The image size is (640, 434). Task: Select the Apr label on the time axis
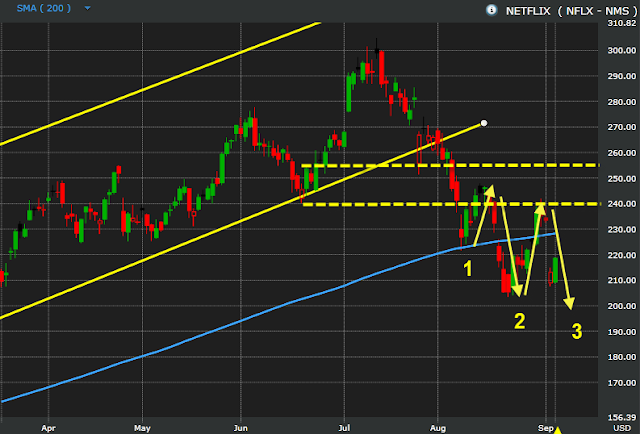(x=48, y=428)
